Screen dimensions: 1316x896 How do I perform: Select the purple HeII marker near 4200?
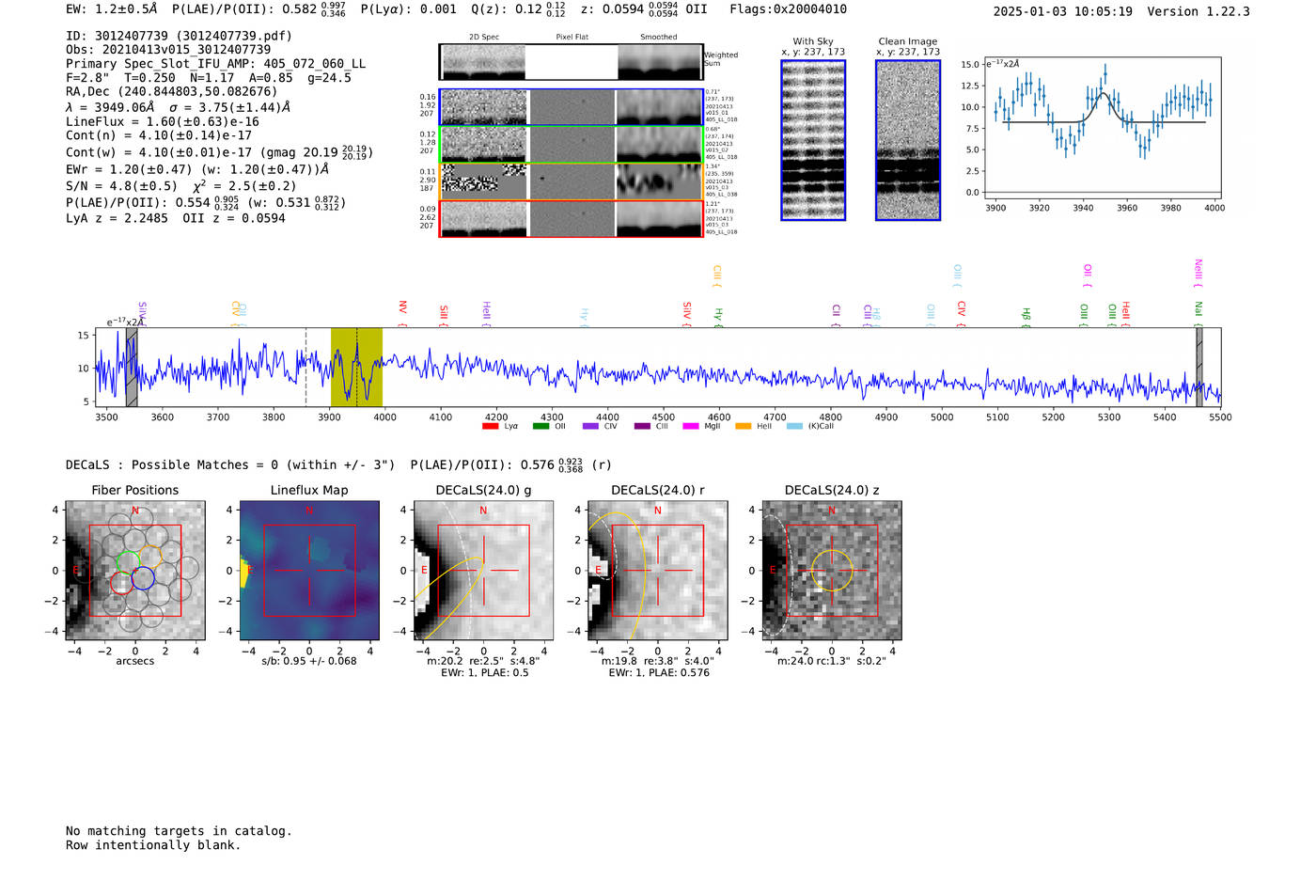tap(486, 314)
